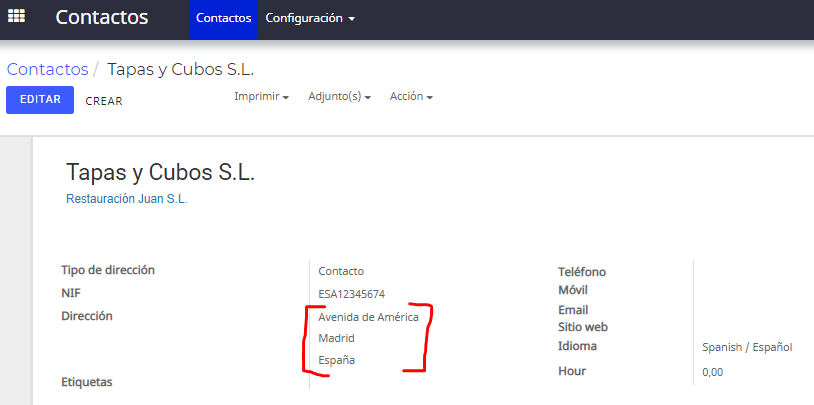Expand the Imprimir dropdown
Image resolution: width=814 pixels, height=405 pixels.
[262, 97]
